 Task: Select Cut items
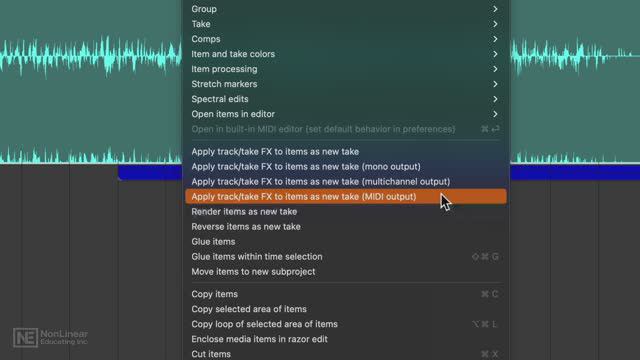(346, 354)
